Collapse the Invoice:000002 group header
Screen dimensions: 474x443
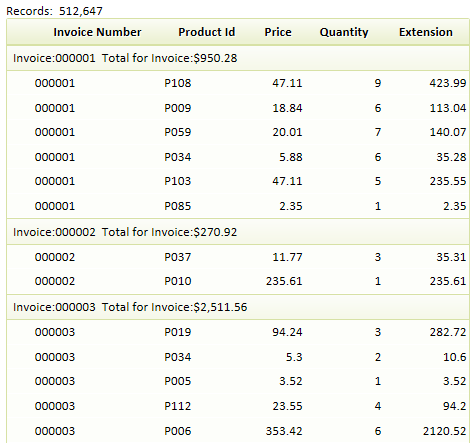pyautogui.click(x=238, y=232)
